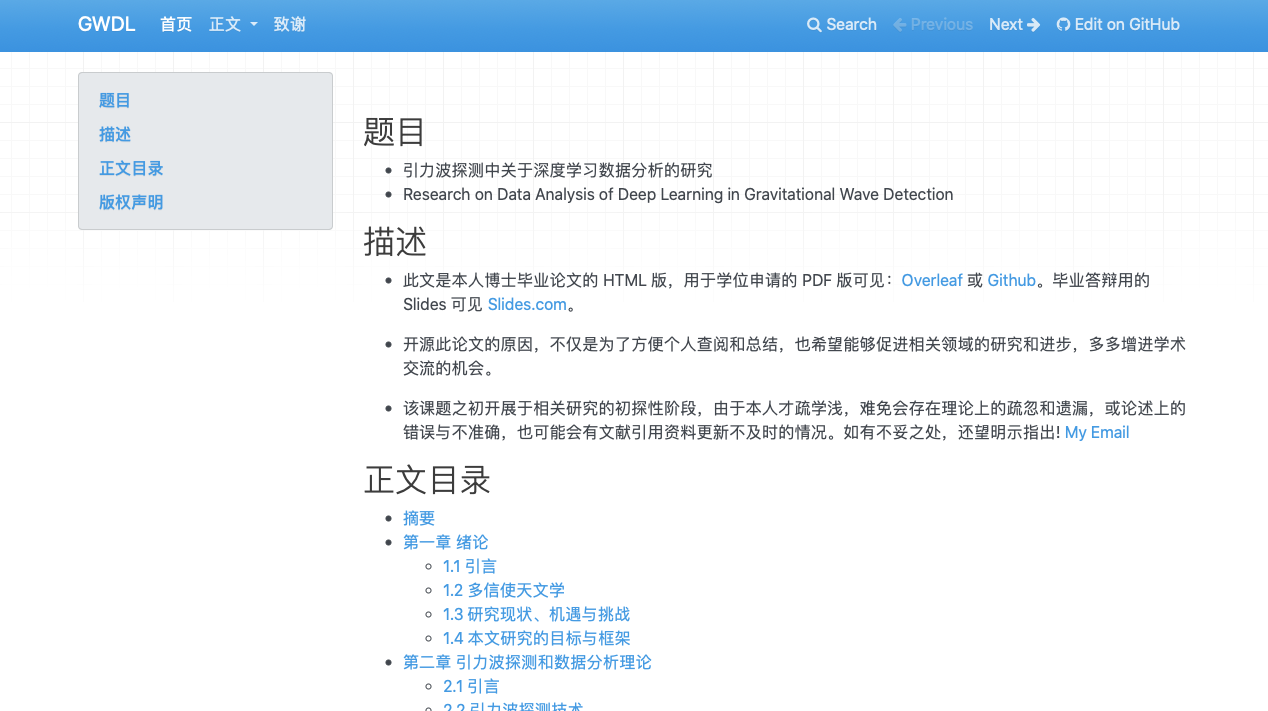
Task: Open section 1.2 多信使天文学
Action: click(503, 590)
